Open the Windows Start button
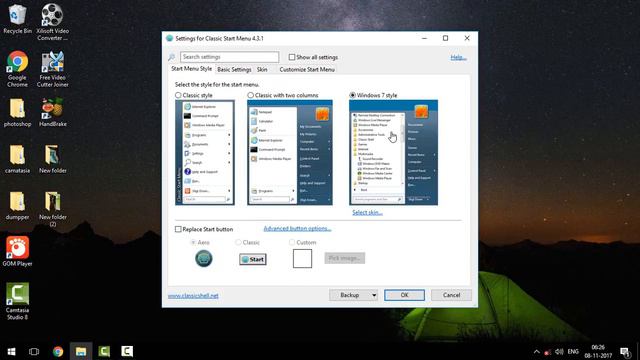 pyautogui.click(x=11, y=351)
